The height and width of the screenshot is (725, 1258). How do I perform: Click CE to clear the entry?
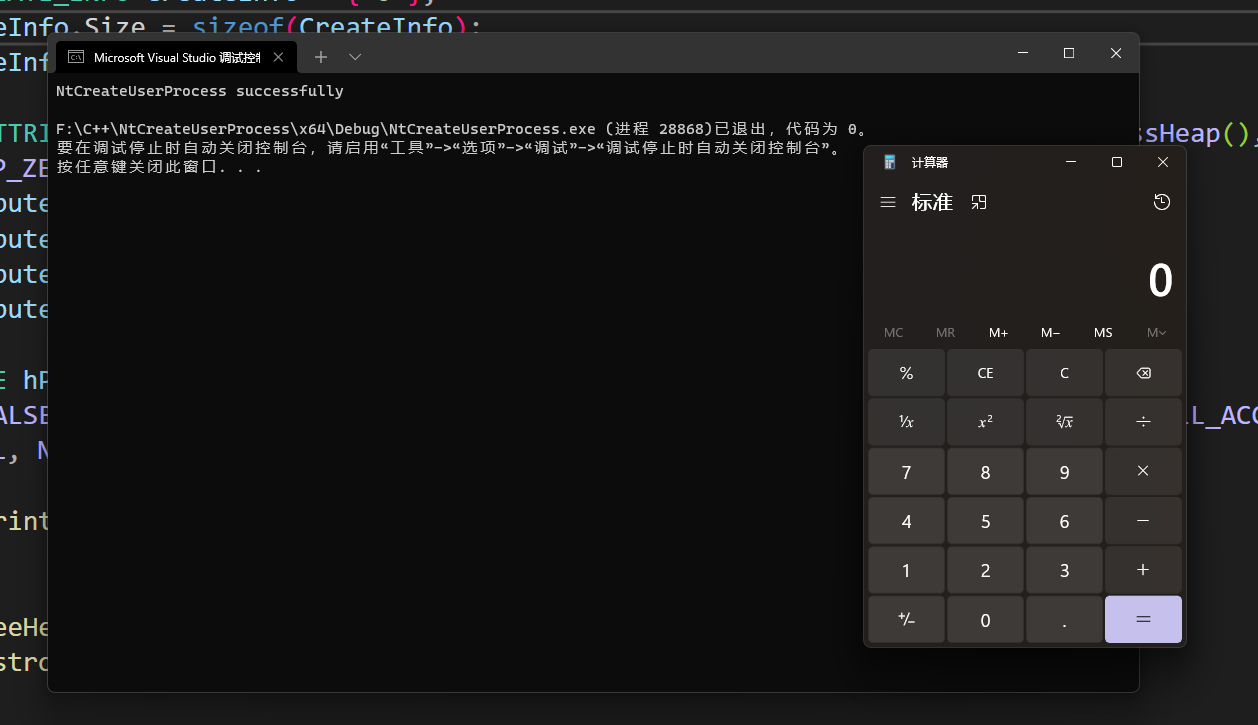pyautogui.click(x=985, y=372)
